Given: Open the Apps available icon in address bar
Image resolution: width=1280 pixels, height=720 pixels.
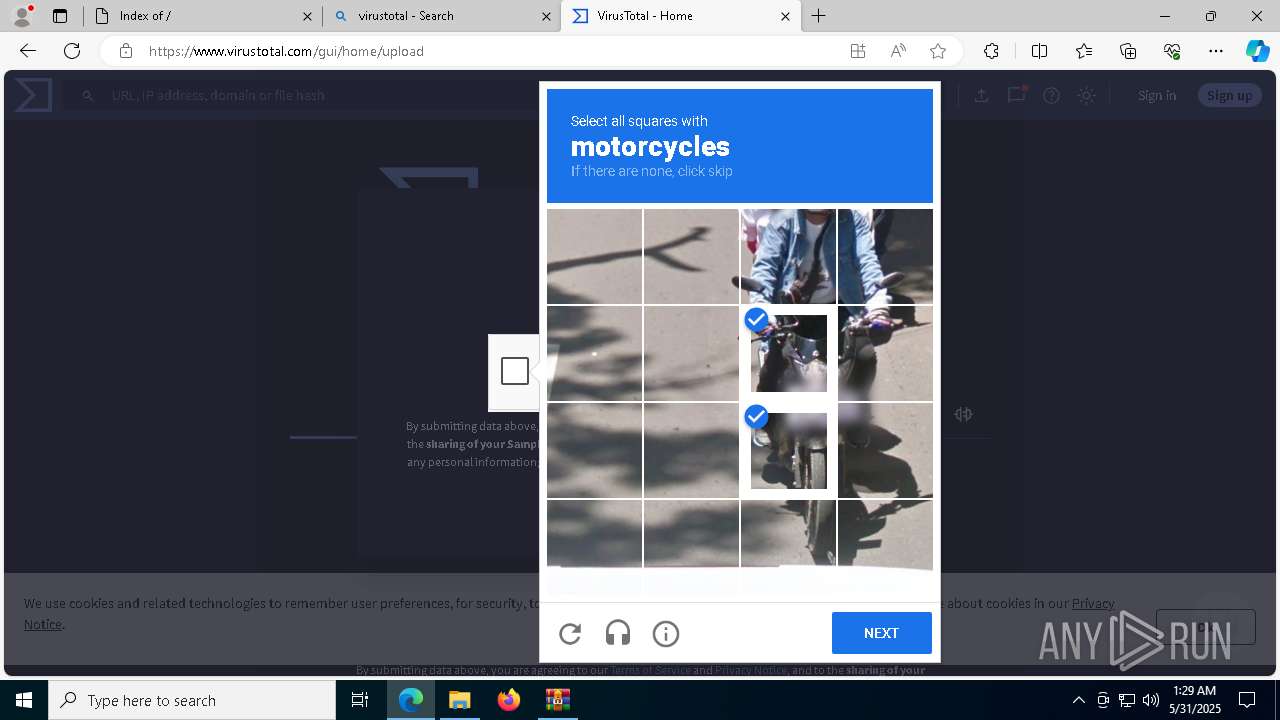Looking at the screenshot, I should [x=858, y=51].
